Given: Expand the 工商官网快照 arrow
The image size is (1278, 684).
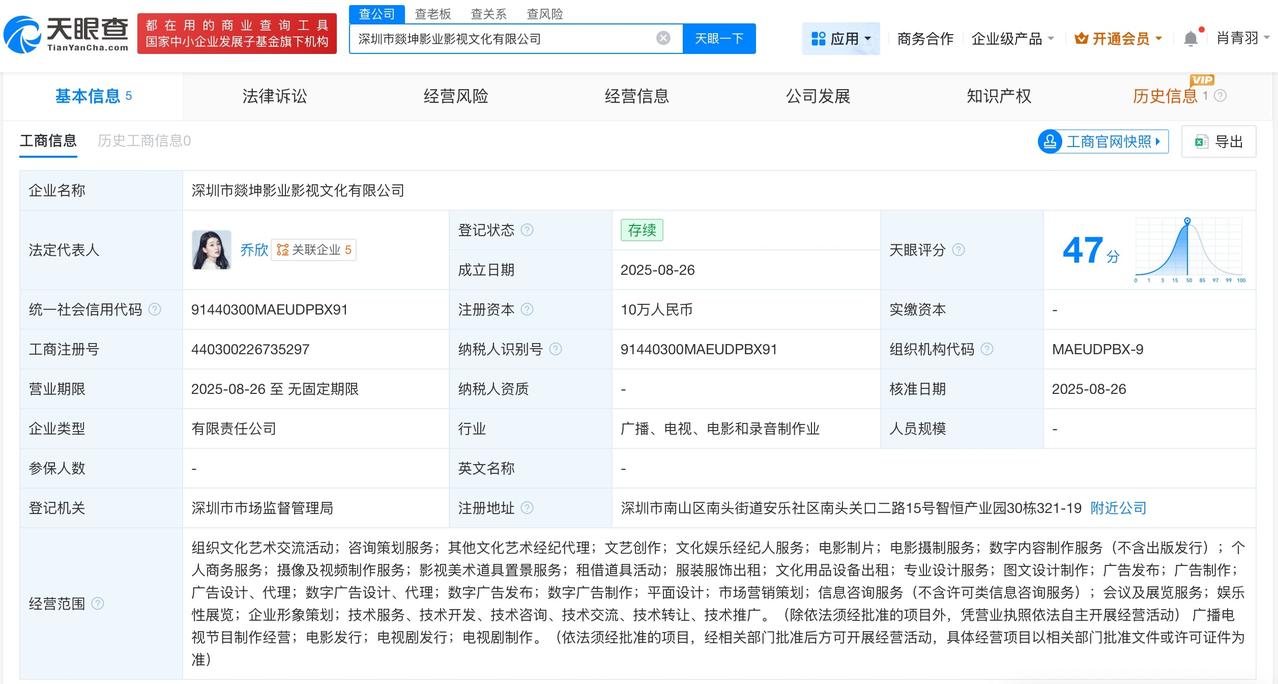Looking at the screenshot, I should coord(1159,142).
